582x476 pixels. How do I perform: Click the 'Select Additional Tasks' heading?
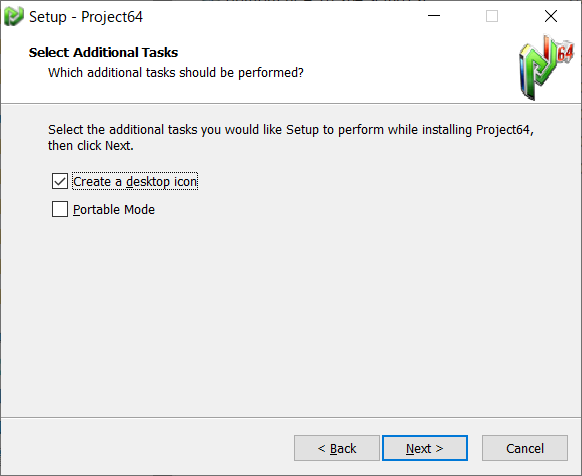click(104, 52)
